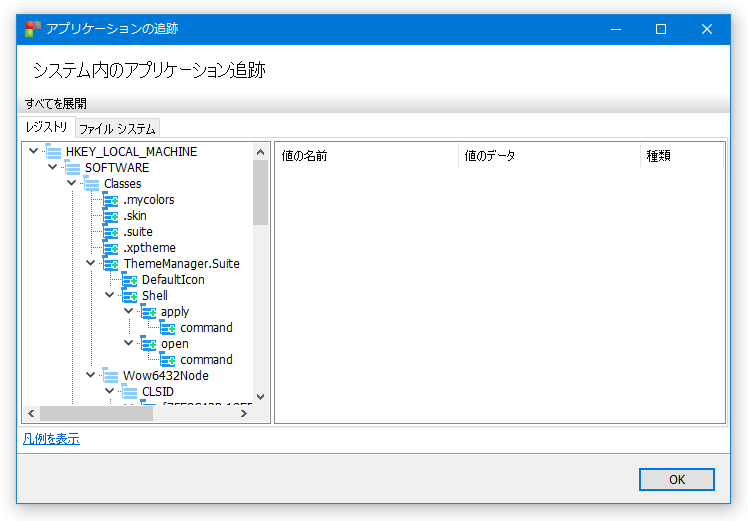This screenshot has height=521, width=748.
Task: Switch to the レジストリ tab
Action: pyautogui.click(x=46, y=127)
